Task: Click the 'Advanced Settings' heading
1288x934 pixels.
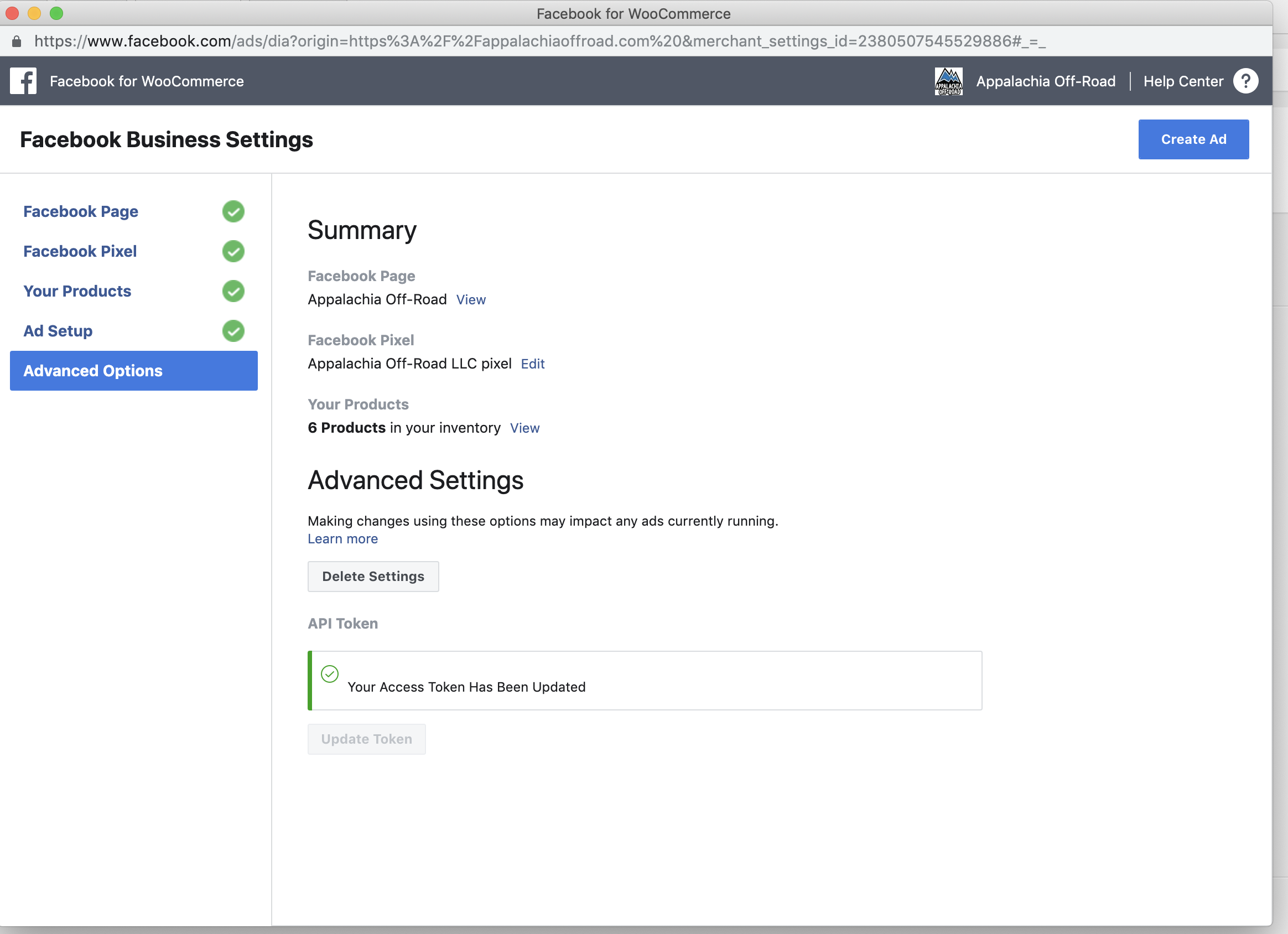Action: click(416, 480)
